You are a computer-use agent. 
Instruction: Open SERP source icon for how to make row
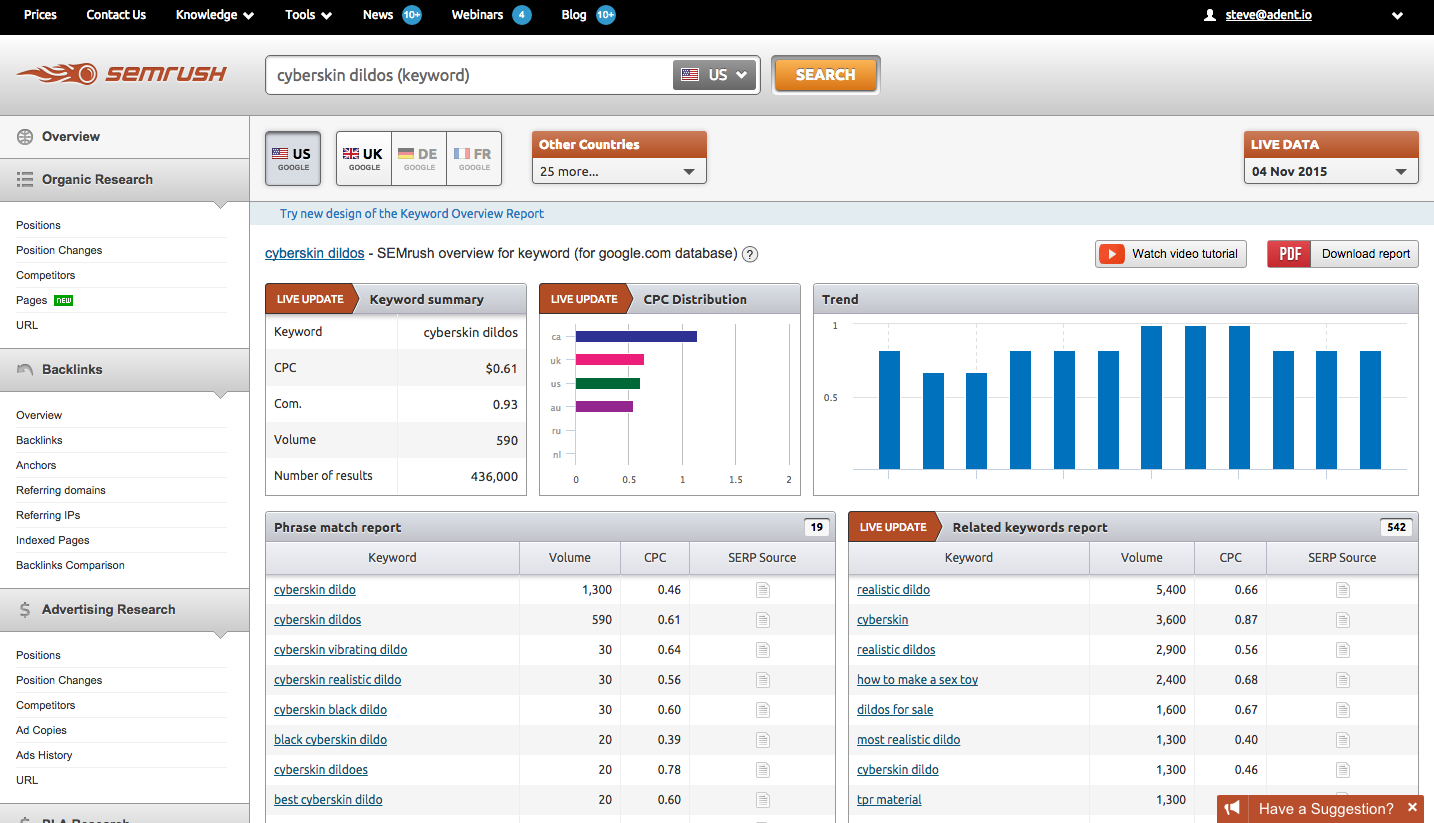click(1343, 680)
